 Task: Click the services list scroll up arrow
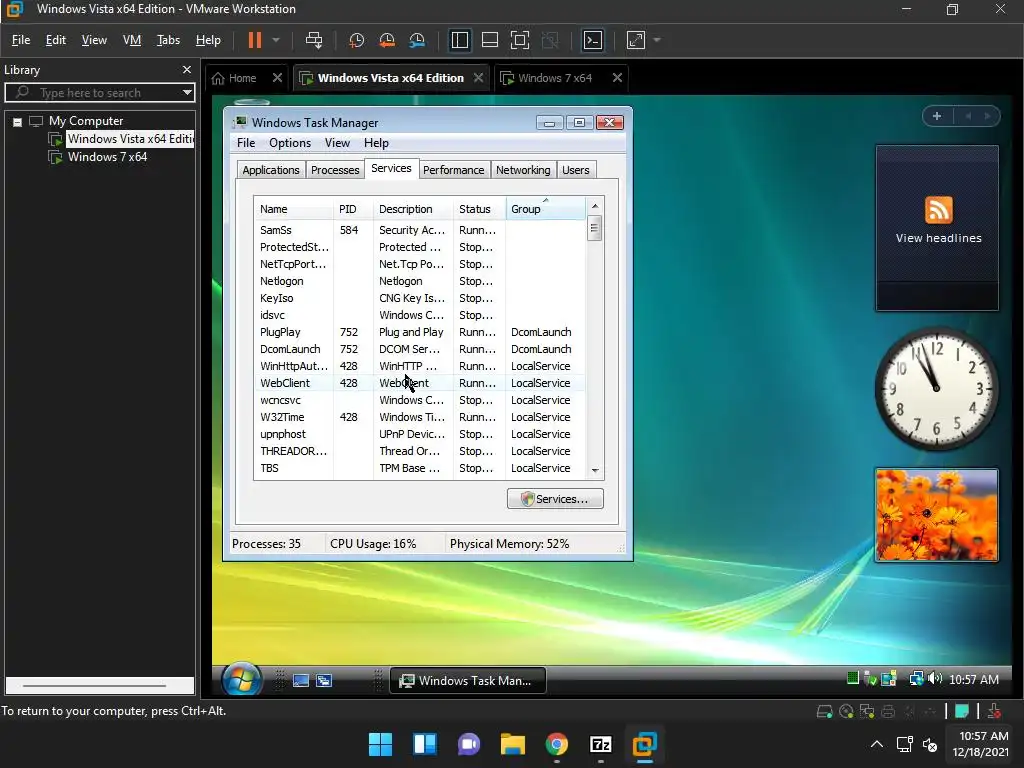click(595, 206)
